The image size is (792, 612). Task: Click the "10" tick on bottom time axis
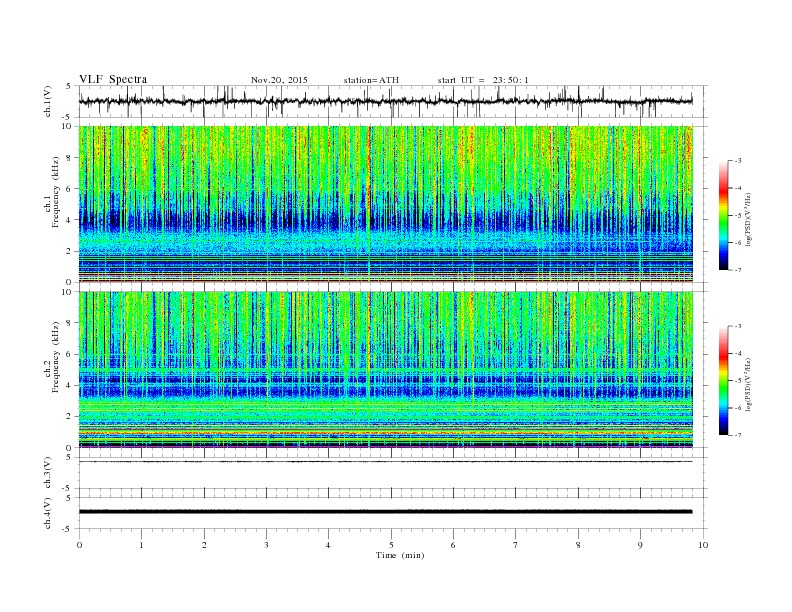pos(703,545)
